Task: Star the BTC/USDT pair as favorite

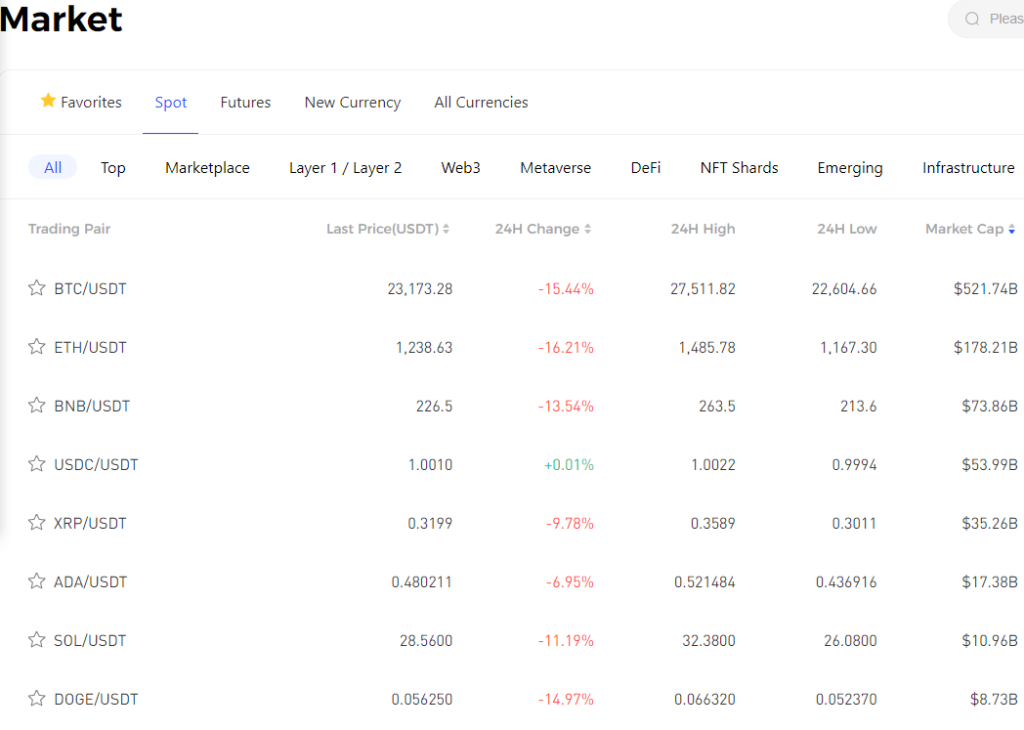Action: pyautogui.click(x=37, y=288)
